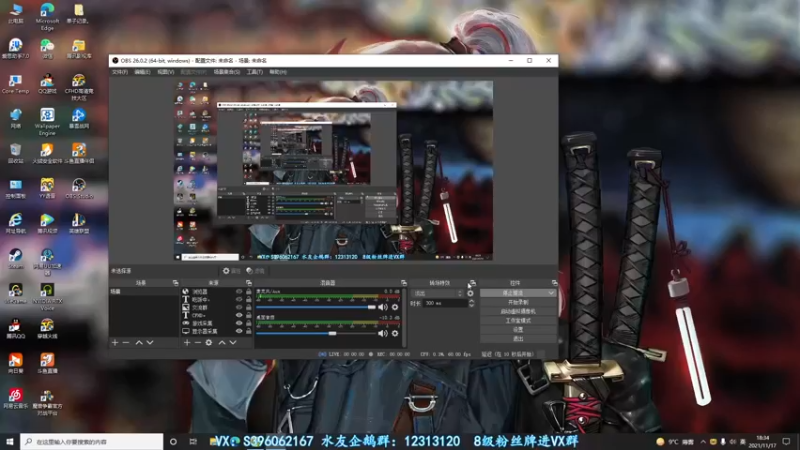
Task: Pop out the Sources dock panel
Action: coord(249,283)
